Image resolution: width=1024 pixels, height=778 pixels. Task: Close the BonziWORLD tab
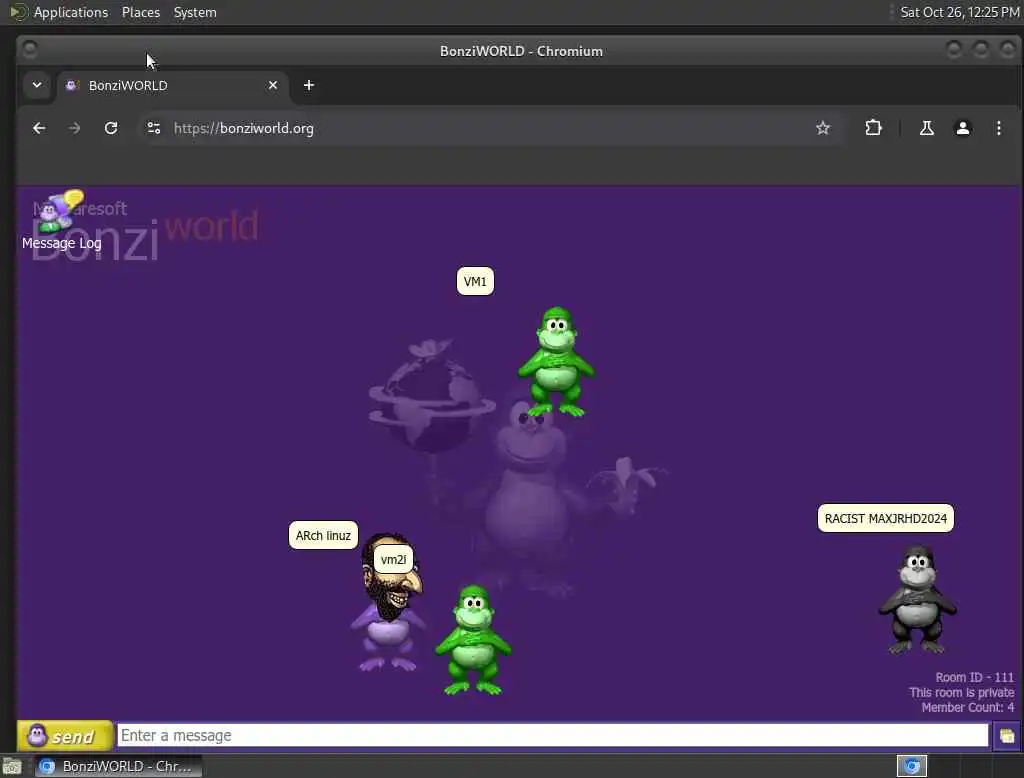273,86
